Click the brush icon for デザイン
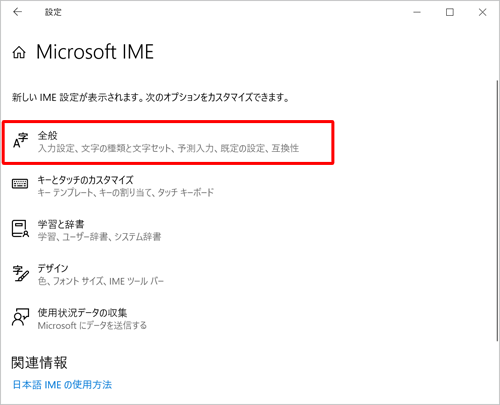 click(21, 273)
